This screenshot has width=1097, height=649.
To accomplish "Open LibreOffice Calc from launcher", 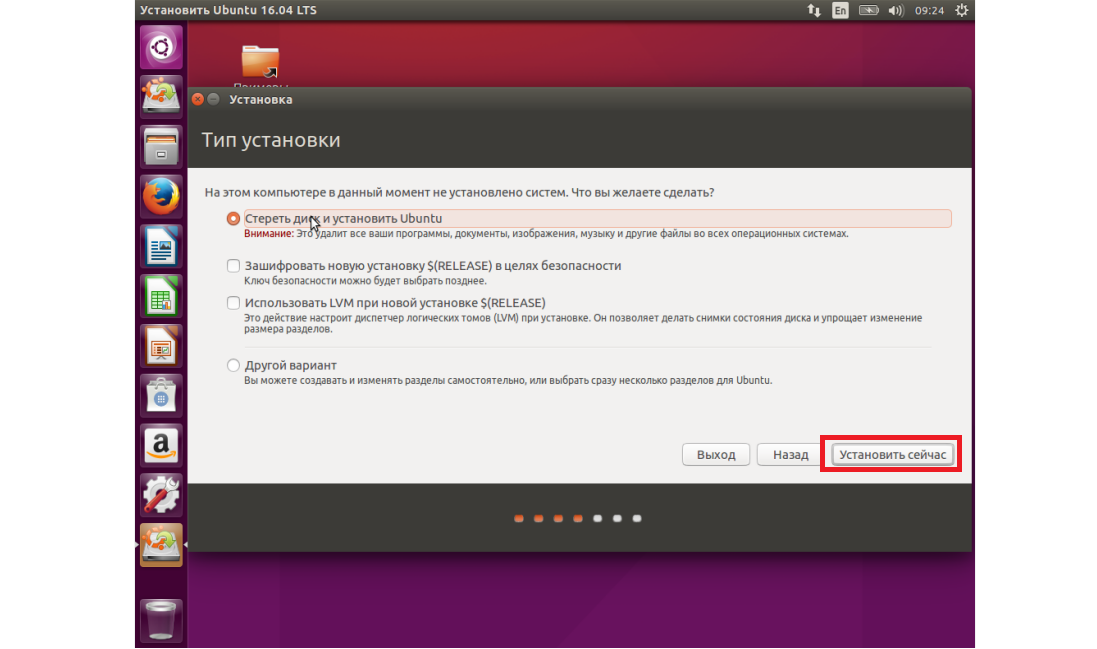I will coord(161,296).
